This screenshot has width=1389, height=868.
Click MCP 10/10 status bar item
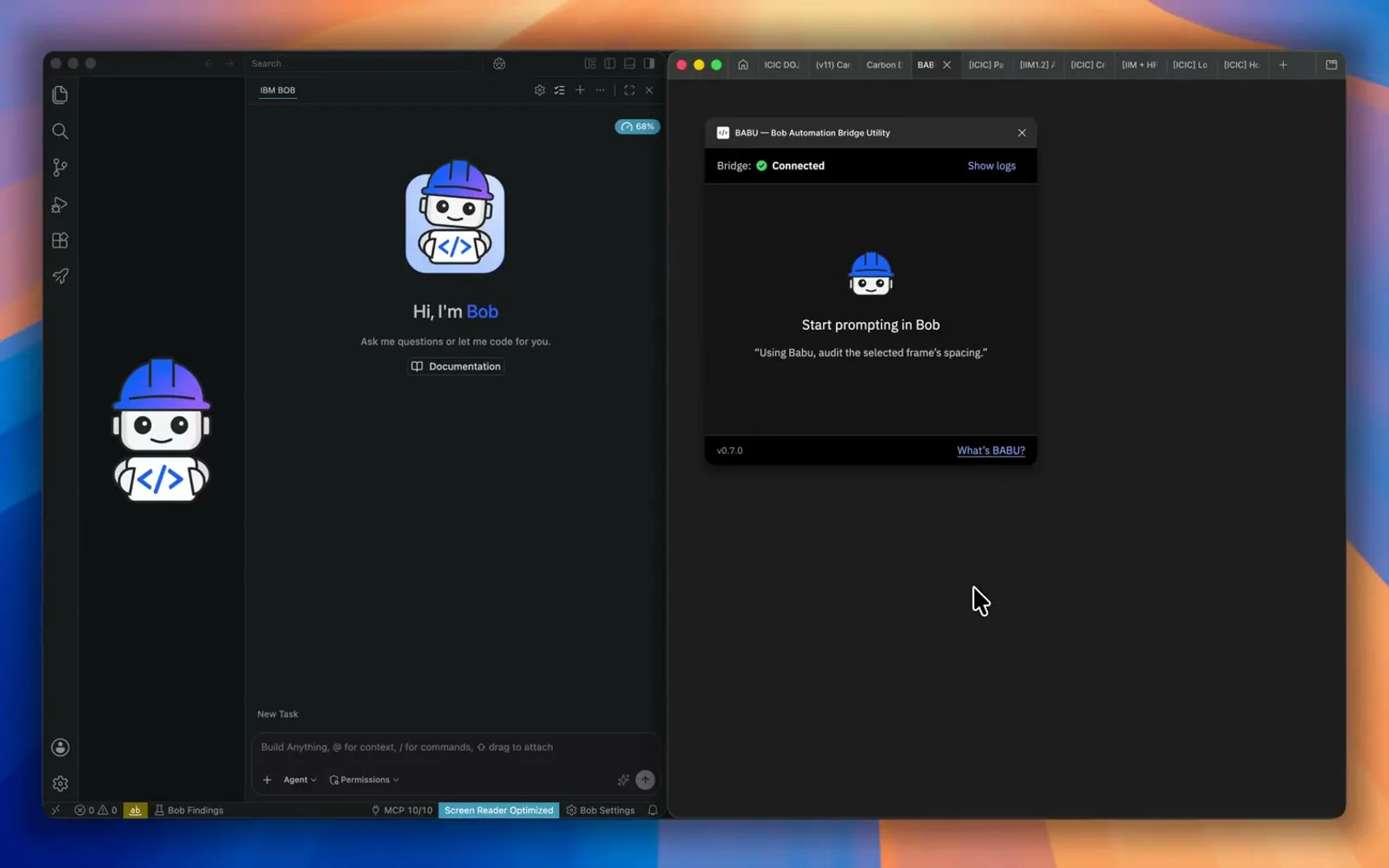point(401,810)
